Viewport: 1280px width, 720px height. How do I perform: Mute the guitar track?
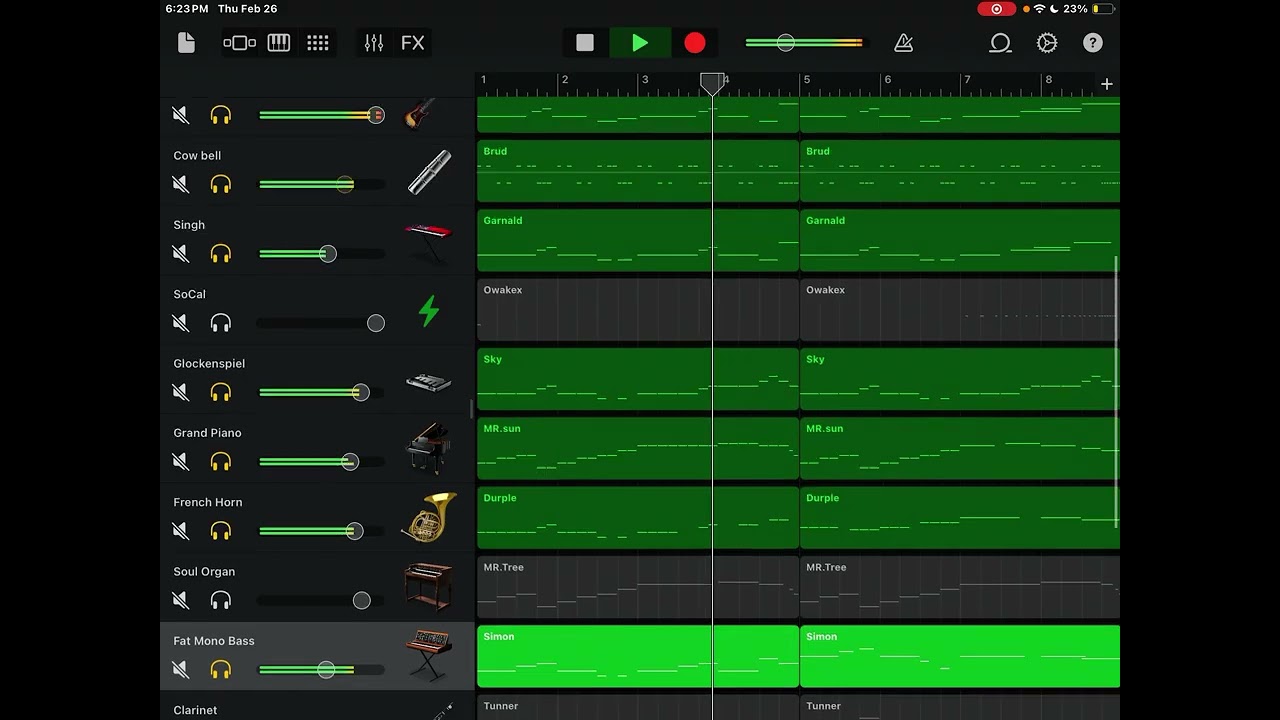(181, 115)
